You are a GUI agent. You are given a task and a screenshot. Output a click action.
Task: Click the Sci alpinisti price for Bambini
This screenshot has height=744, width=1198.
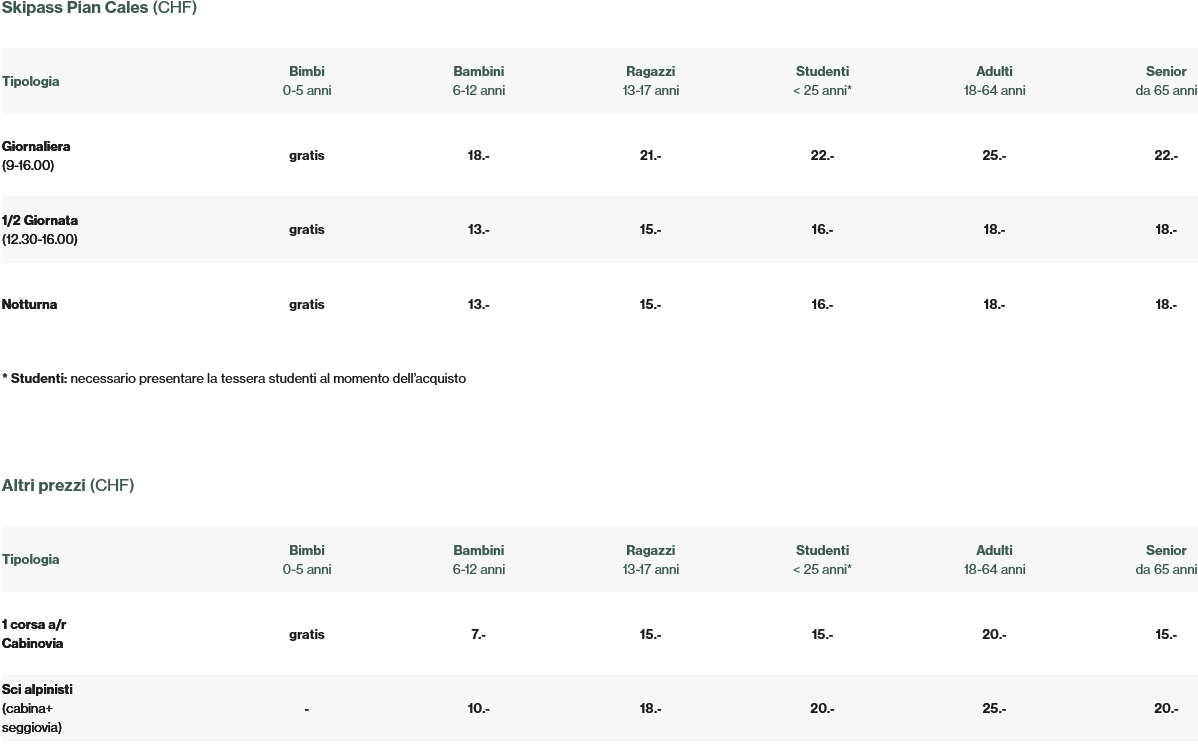pyautogui.click(x=478, y=709)
